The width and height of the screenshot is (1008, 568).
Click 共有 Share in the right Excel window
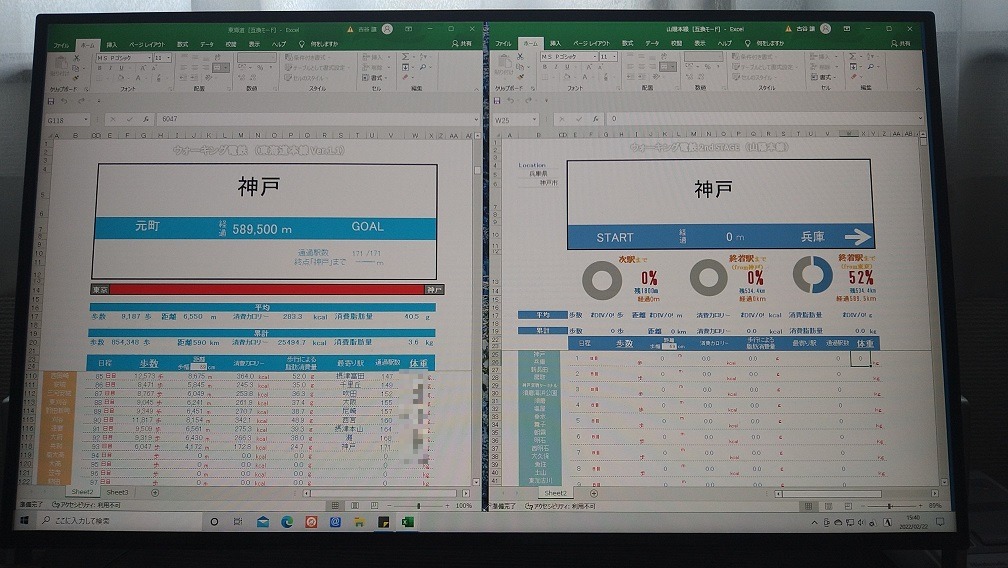click(x=901, y=44)
